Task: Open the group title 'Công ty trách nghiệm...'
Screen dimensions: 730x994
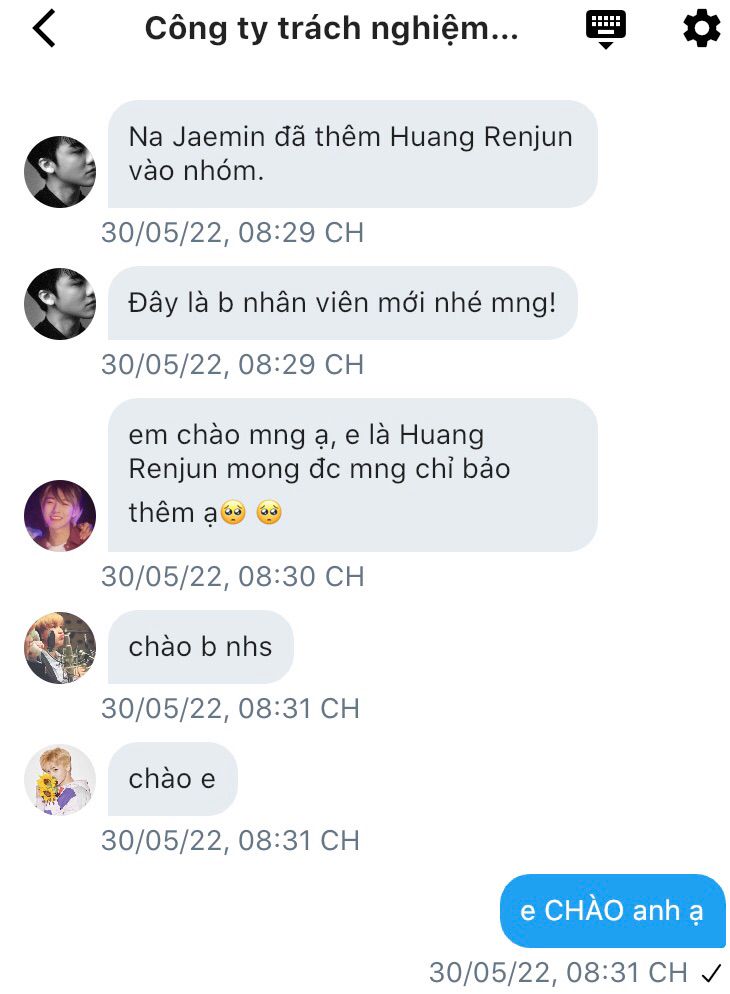Action: pyautogui.click(x=331, y=29)
